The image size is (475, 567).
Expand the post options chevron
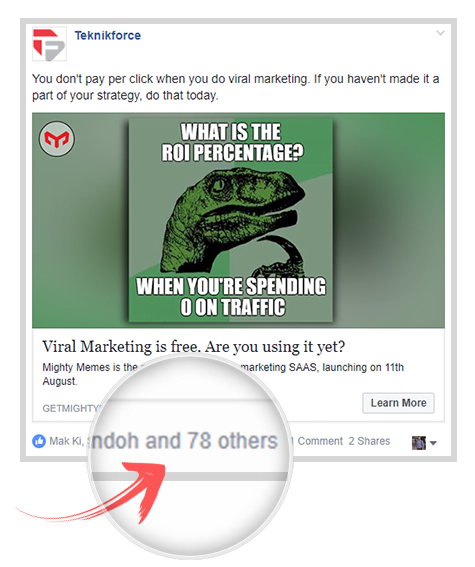point(440,33)
